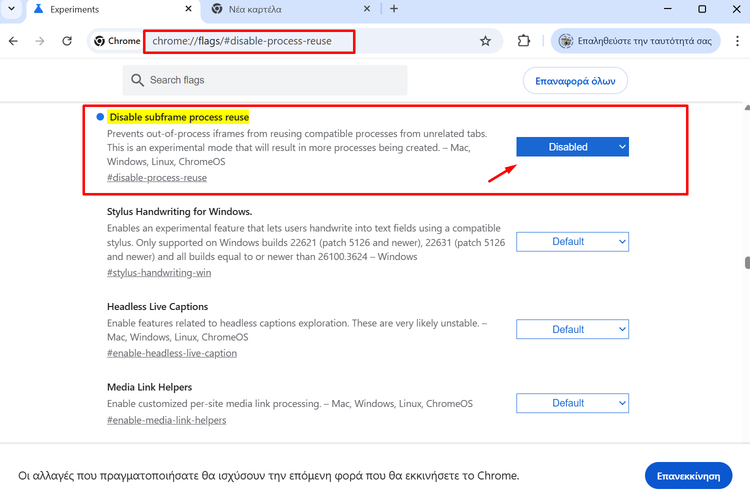The image size is (750, 500).
Task: Open the Extensions puzzle icon
Action: pyautogui.click(x=523, y=41)
